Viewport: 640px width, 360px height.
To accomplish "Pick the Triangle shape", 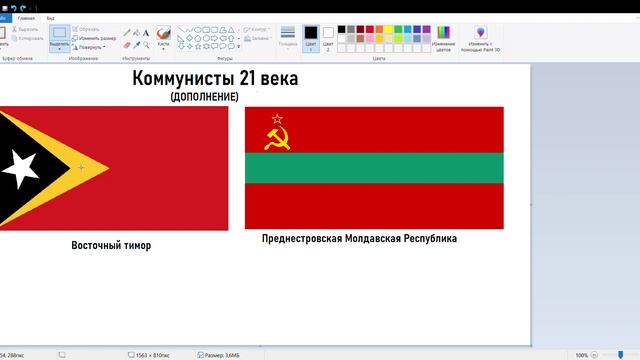I will click(x=231, y=30).
